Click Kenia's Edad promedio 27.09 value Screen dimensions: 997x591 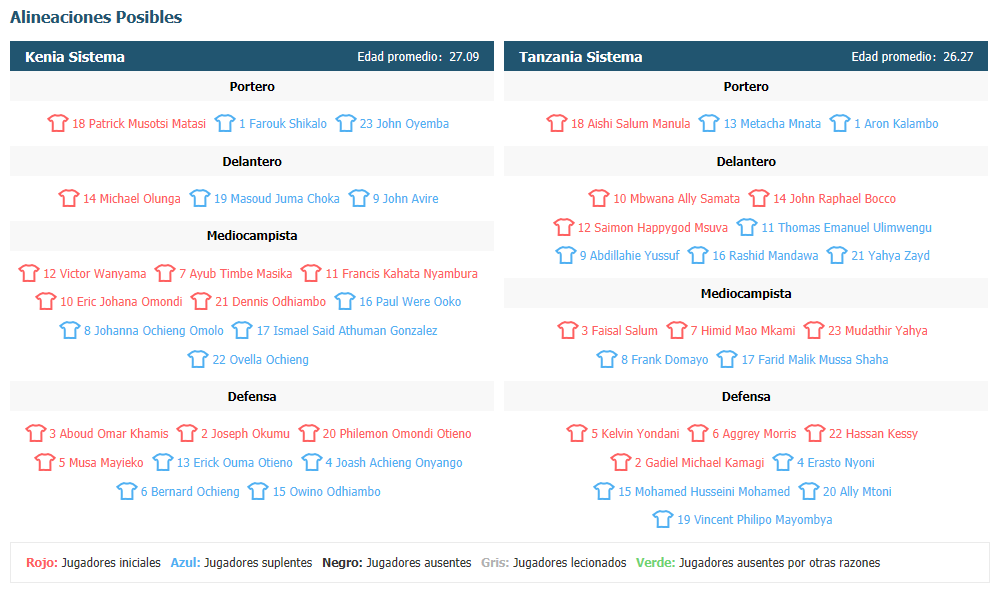pos(464,57)
